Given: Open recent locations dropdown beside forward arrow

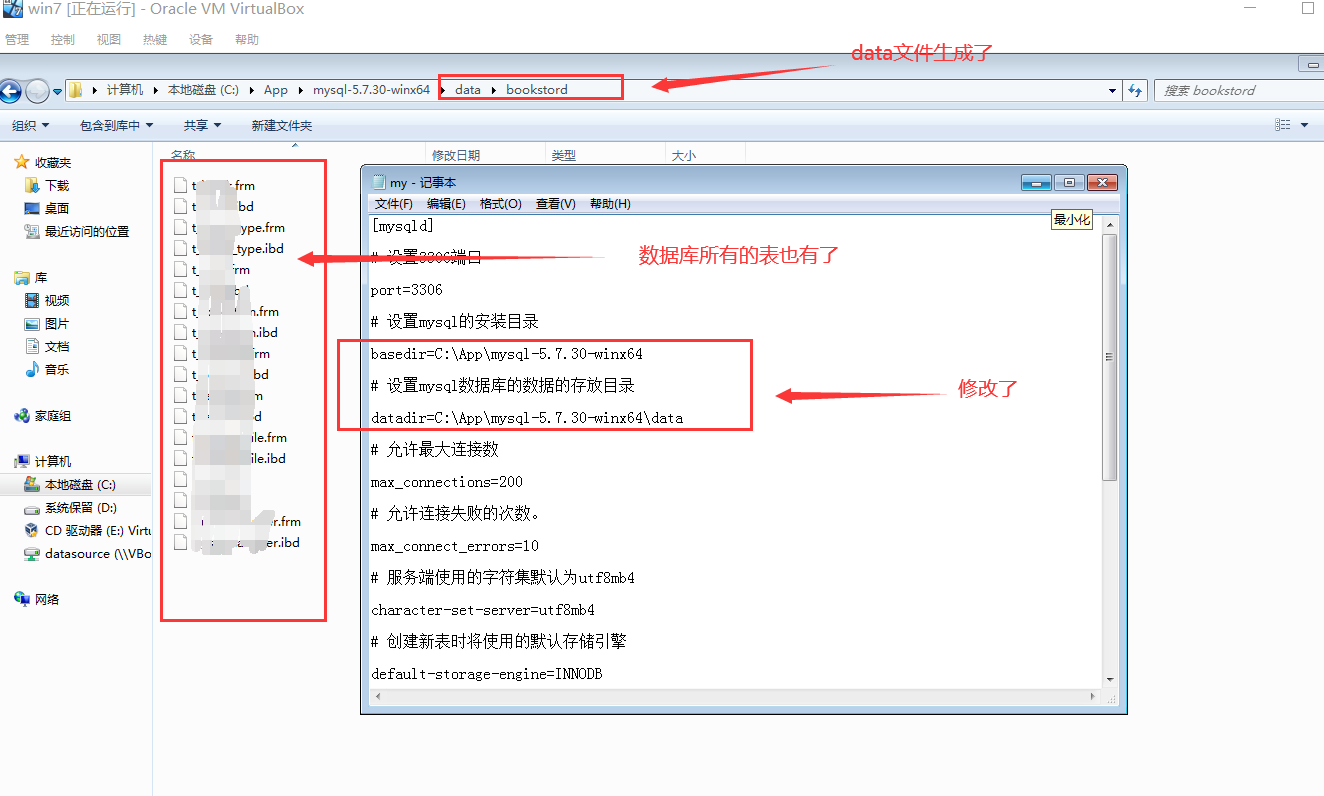Looking at the screenshot, I should point(57,91).
